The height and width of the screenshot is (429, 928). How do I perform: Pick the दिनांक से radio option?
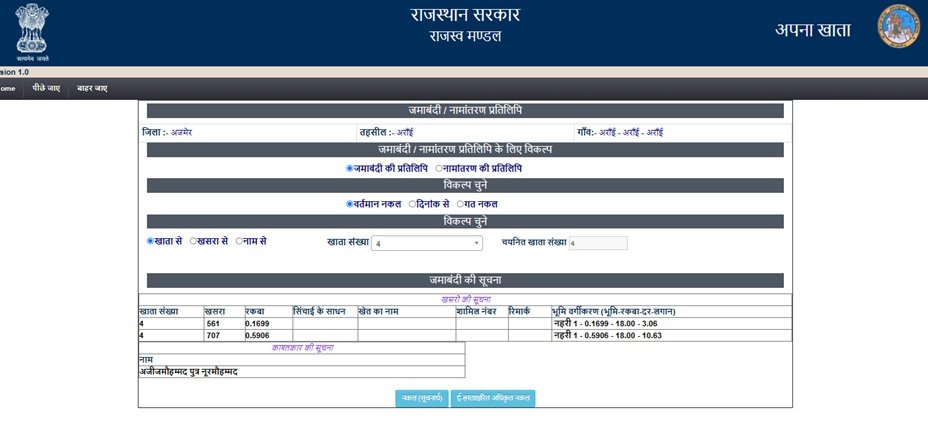(x=413, y=204)
